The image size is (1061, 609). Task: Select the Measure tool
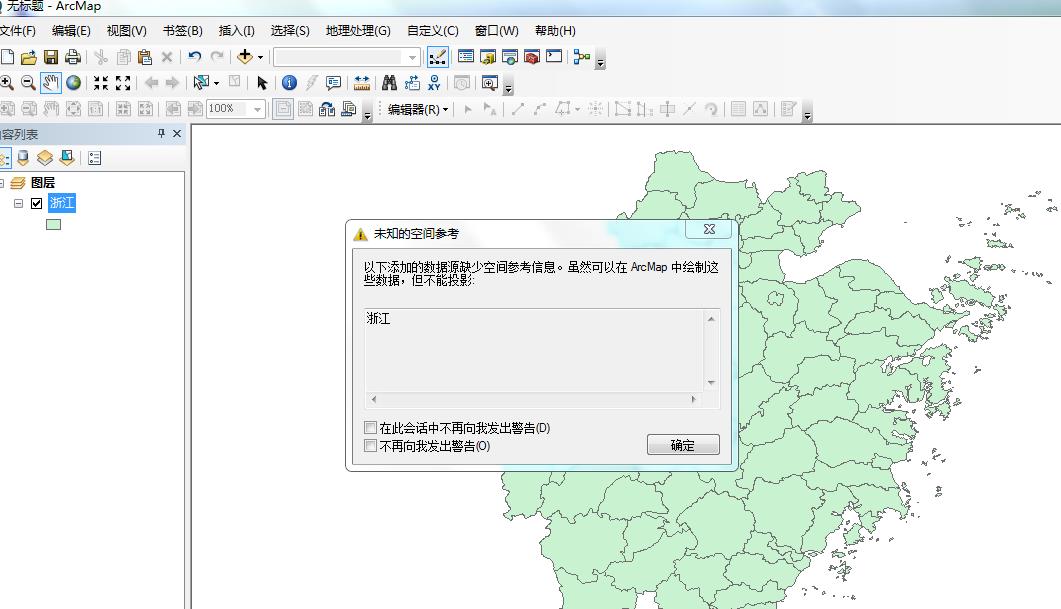click(x=361, y=83)
